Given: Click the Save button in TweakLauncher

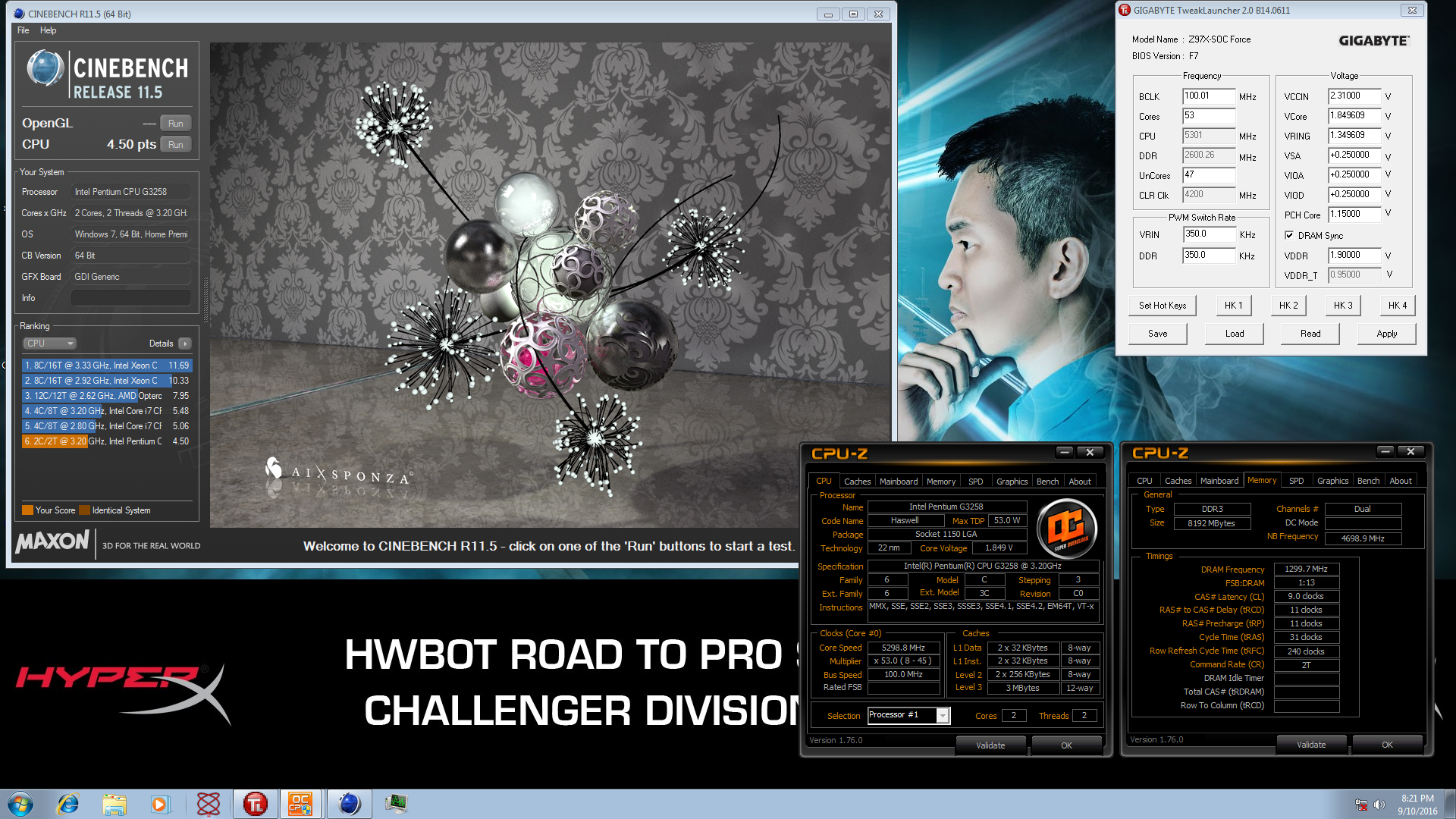Looking at the screenshot, I should click(1157, 334).
